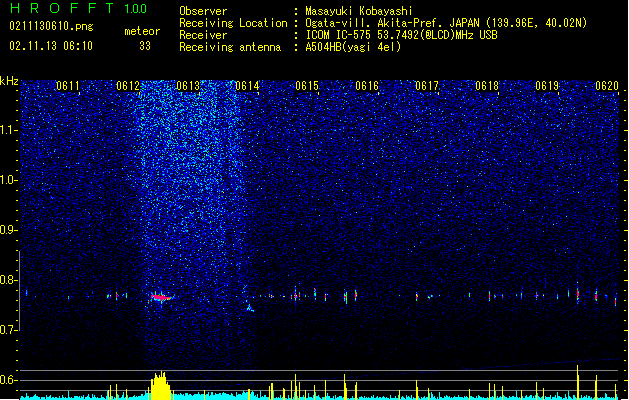Select the filename 0211130610.png
This screenshot has width=629, height=400.
pyautogui.click(x=51, y=26)
